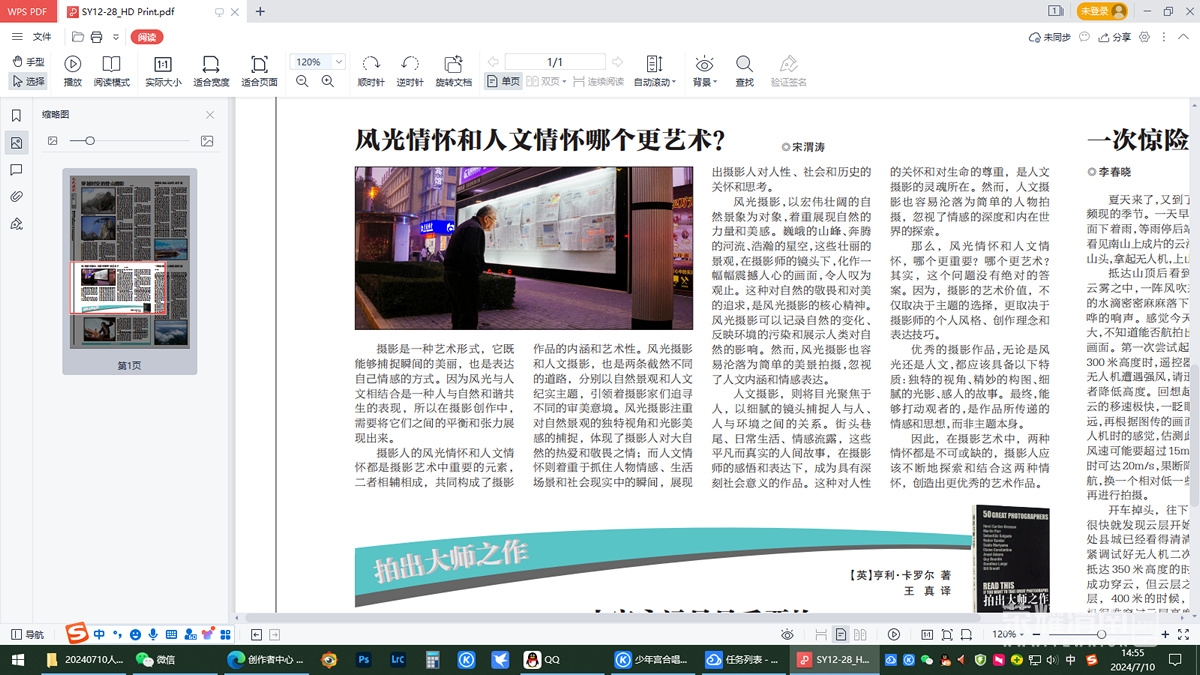Open the WPS PDF home tab
The width and height of the screenshot is (1200, 675).
click(x=27, y=11)
